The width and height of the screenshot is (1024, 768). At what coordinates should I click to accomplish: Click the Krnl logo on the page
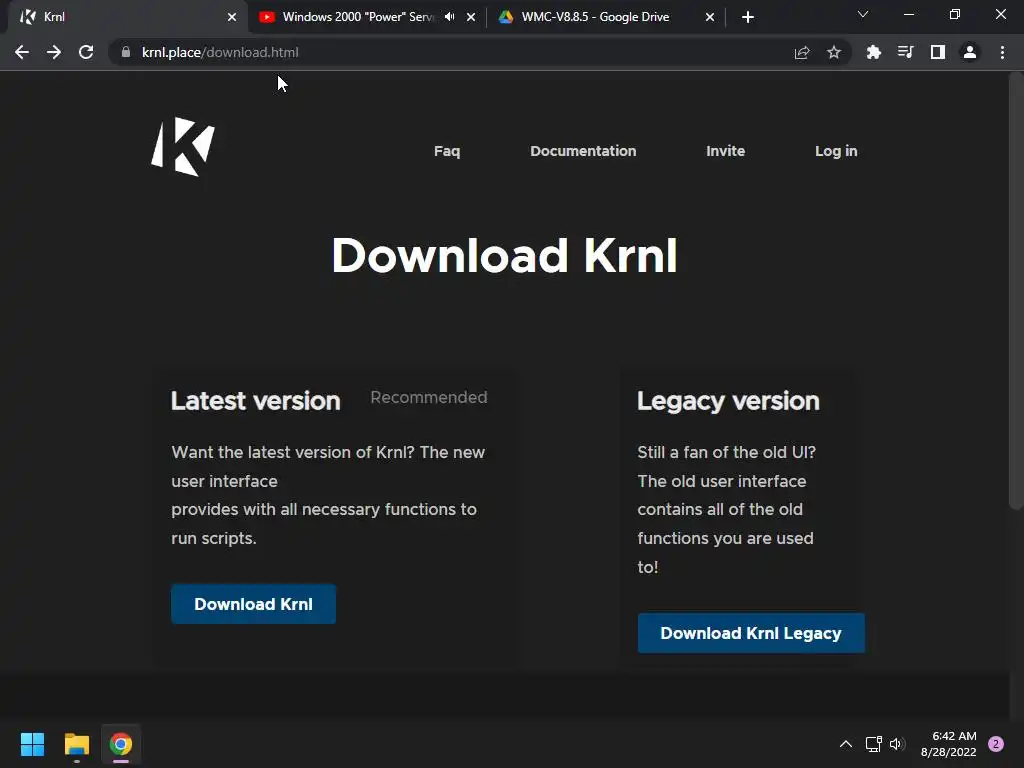click(184, 147)
